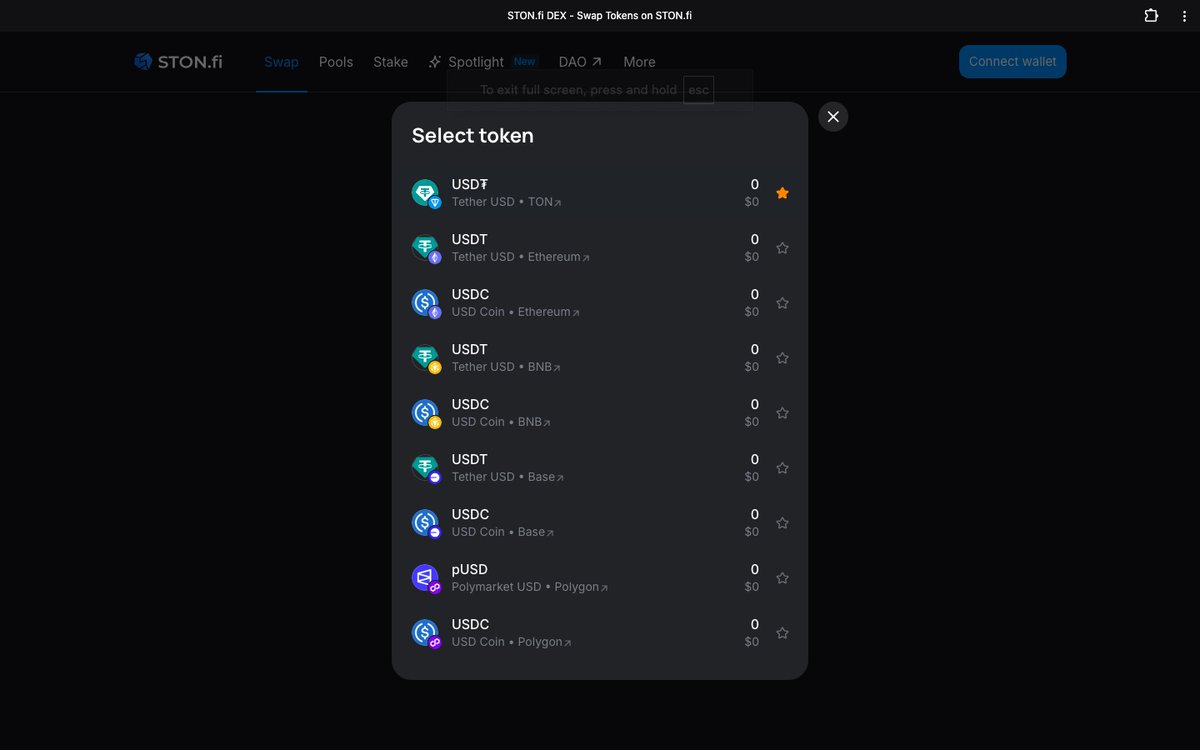Open Tether USD • Ethereum explorer link

520,257
